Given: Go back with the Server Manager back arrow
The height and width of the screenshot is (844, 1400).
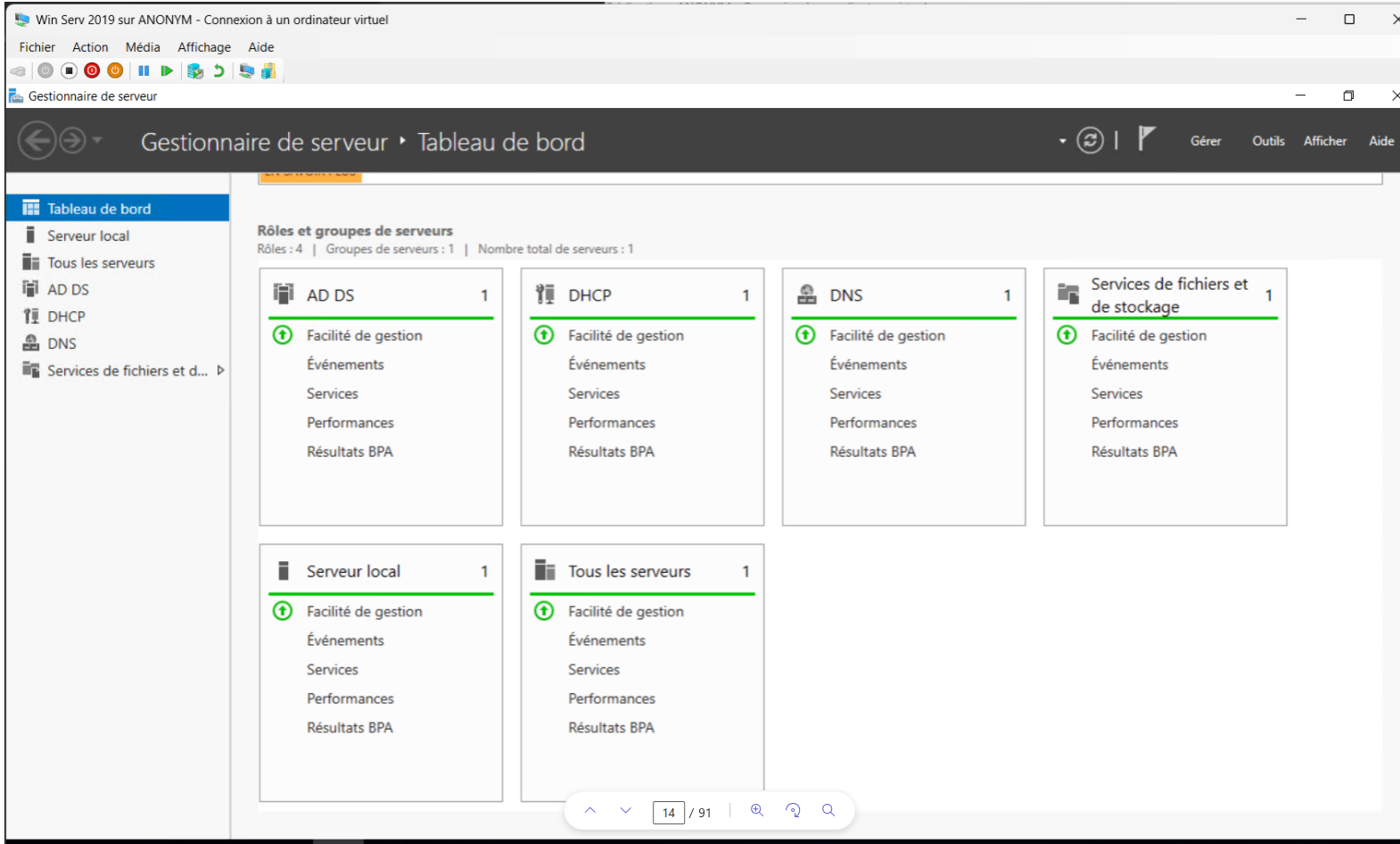Looking at the screenshot, I should (x=37, y=141).
